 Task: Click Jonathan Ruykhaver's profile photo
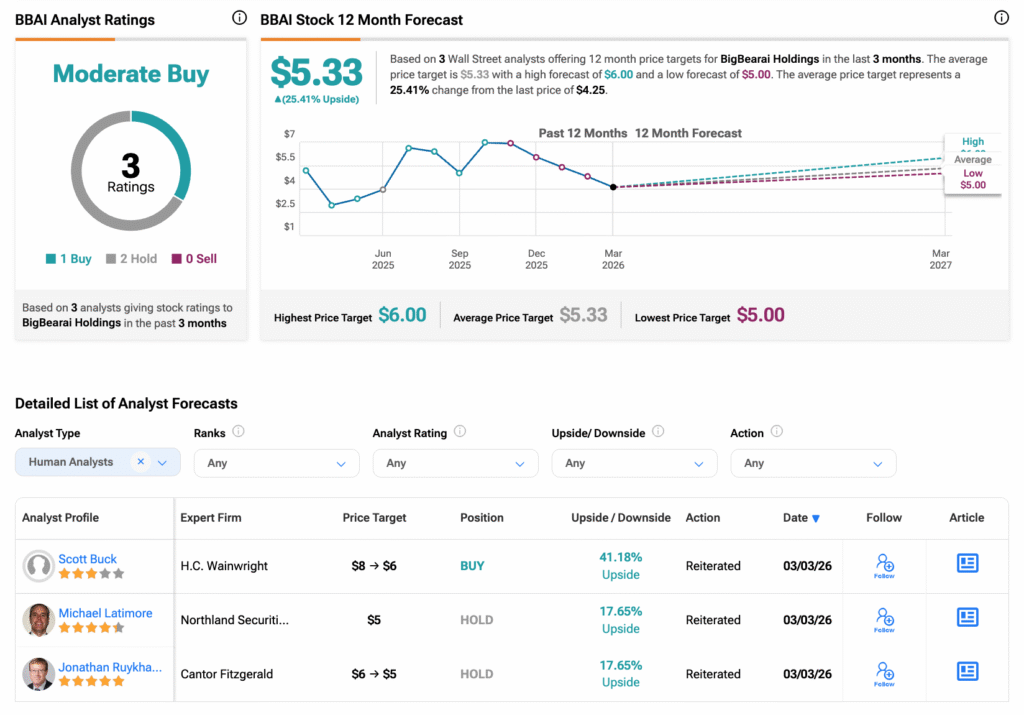(39, 674)
